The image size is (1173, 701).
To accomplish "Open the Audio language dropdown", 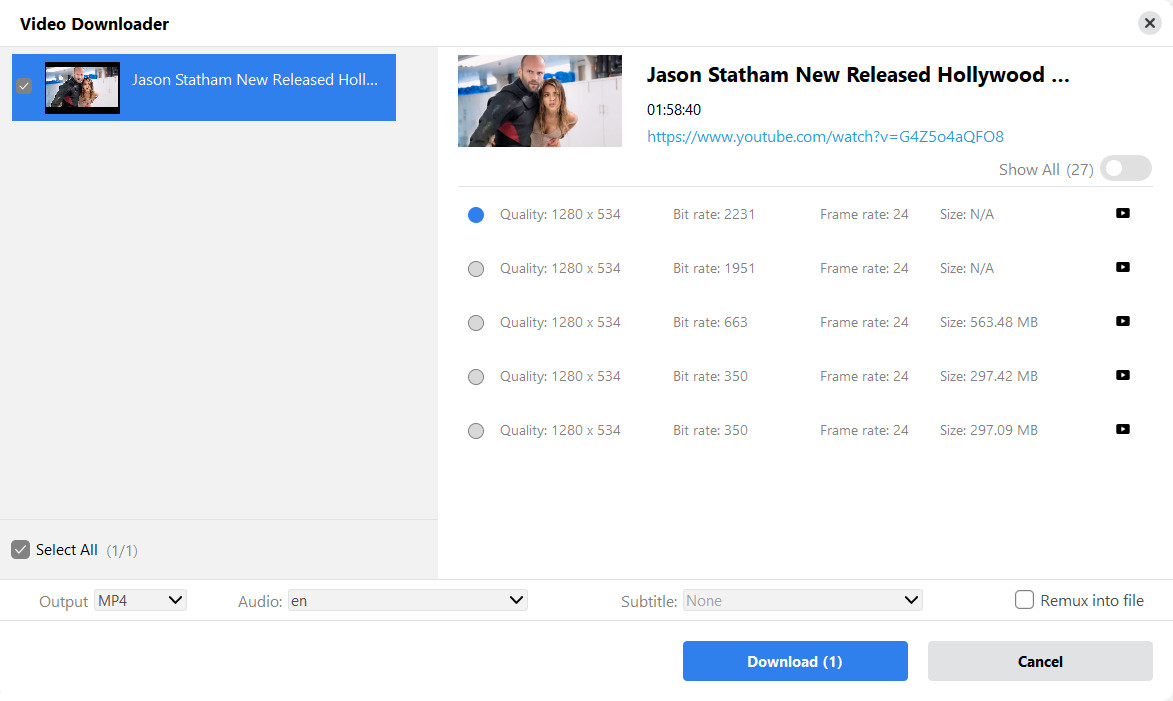I will (408, 600).
